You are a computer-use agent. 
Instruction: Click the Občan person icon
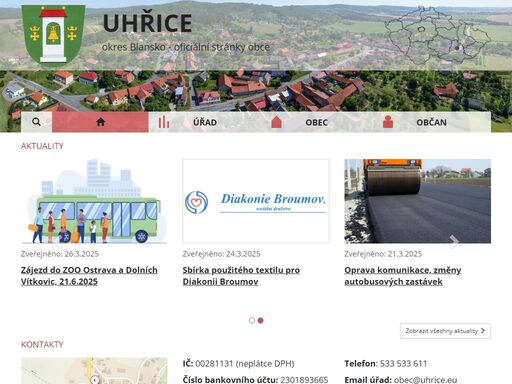388,122
